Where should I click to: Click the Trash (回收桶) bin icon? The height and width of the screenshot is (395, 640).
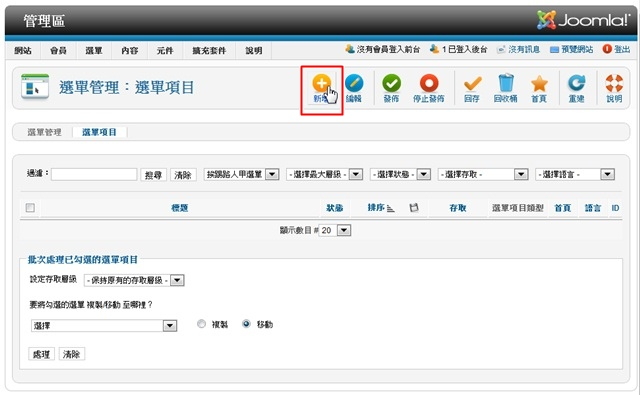click(x=506, y=83)
